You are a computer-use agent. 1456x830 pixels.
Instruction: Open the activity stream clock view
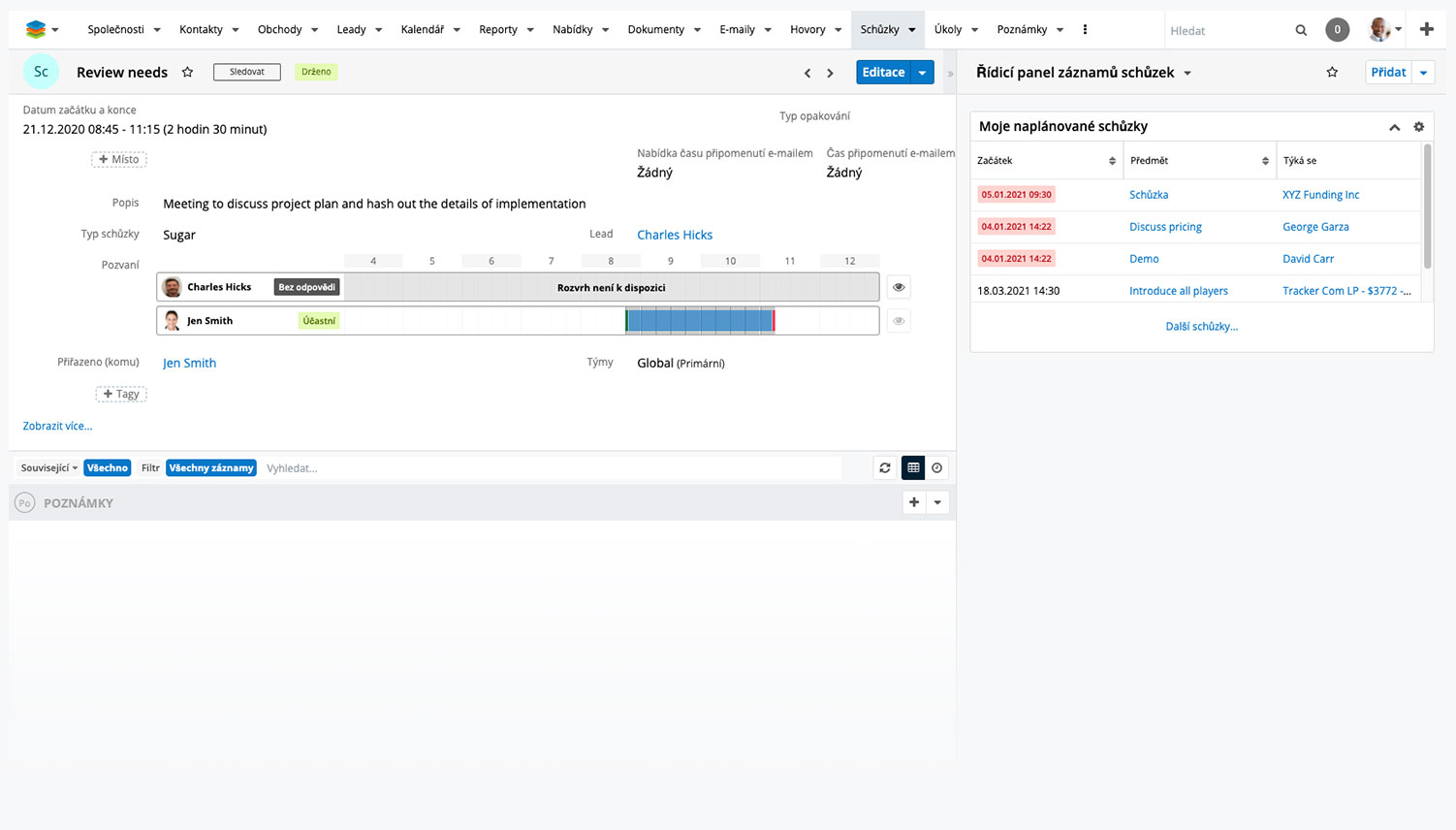tap(937, 468)
